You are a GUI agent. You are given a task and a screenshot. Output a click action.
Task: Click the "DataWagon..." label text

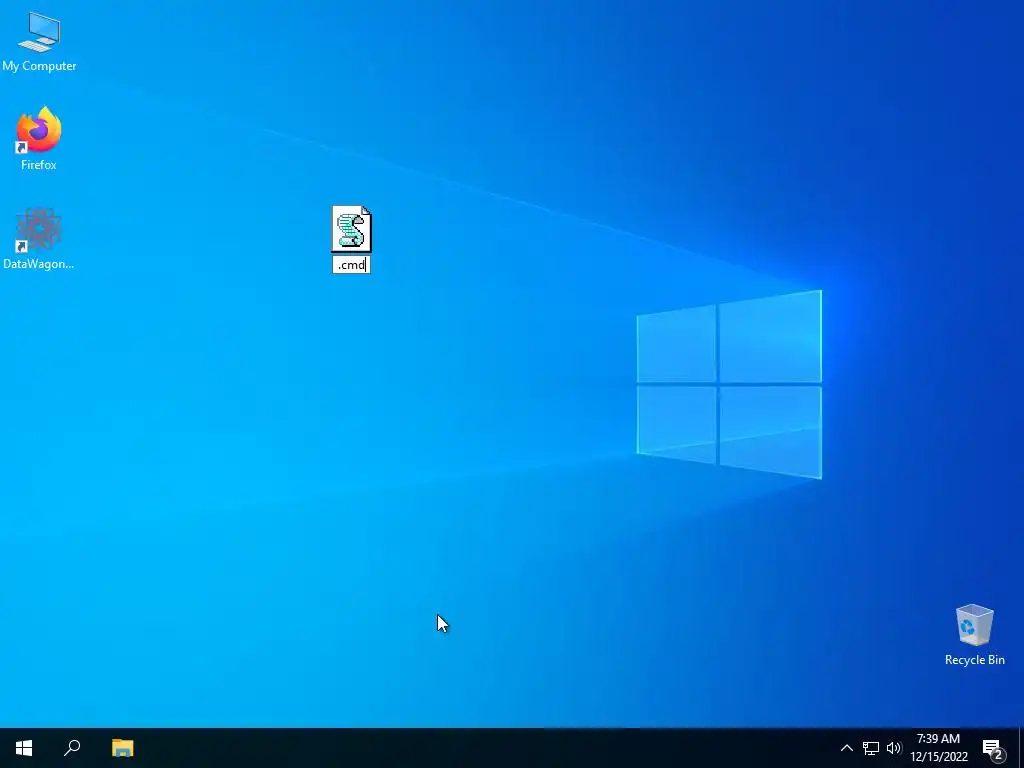[x=39, y=264]
